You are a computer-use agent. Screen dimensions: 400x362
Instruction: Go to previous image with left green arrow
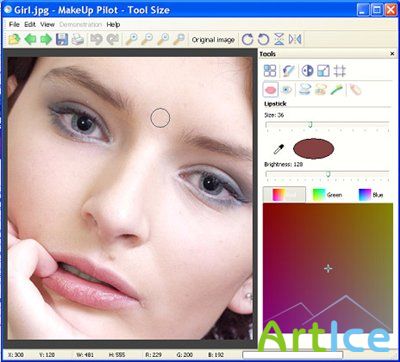pos(30,40)
